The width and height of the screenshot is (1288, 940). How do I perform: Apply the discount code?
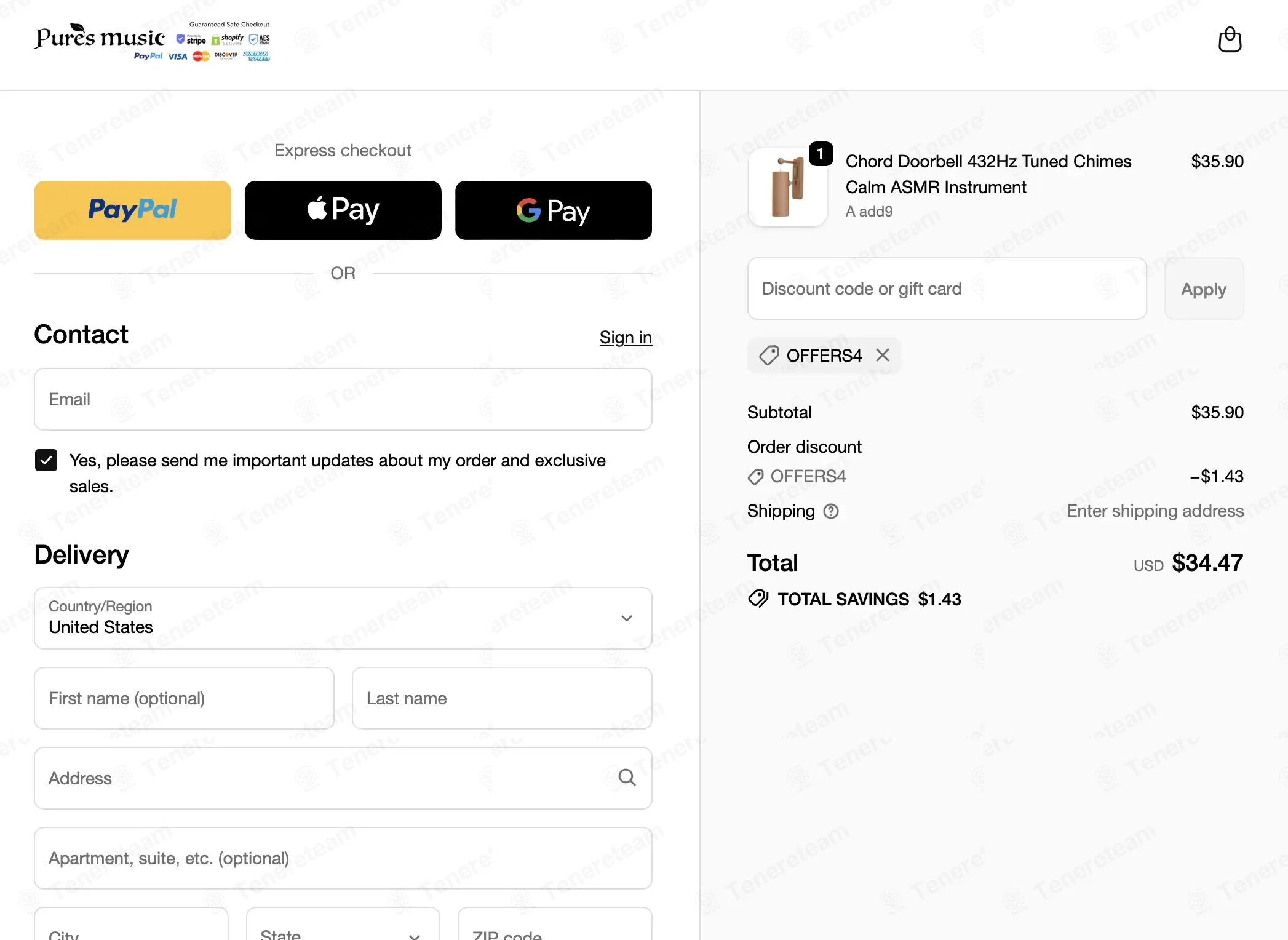[x=1204, y=289]
